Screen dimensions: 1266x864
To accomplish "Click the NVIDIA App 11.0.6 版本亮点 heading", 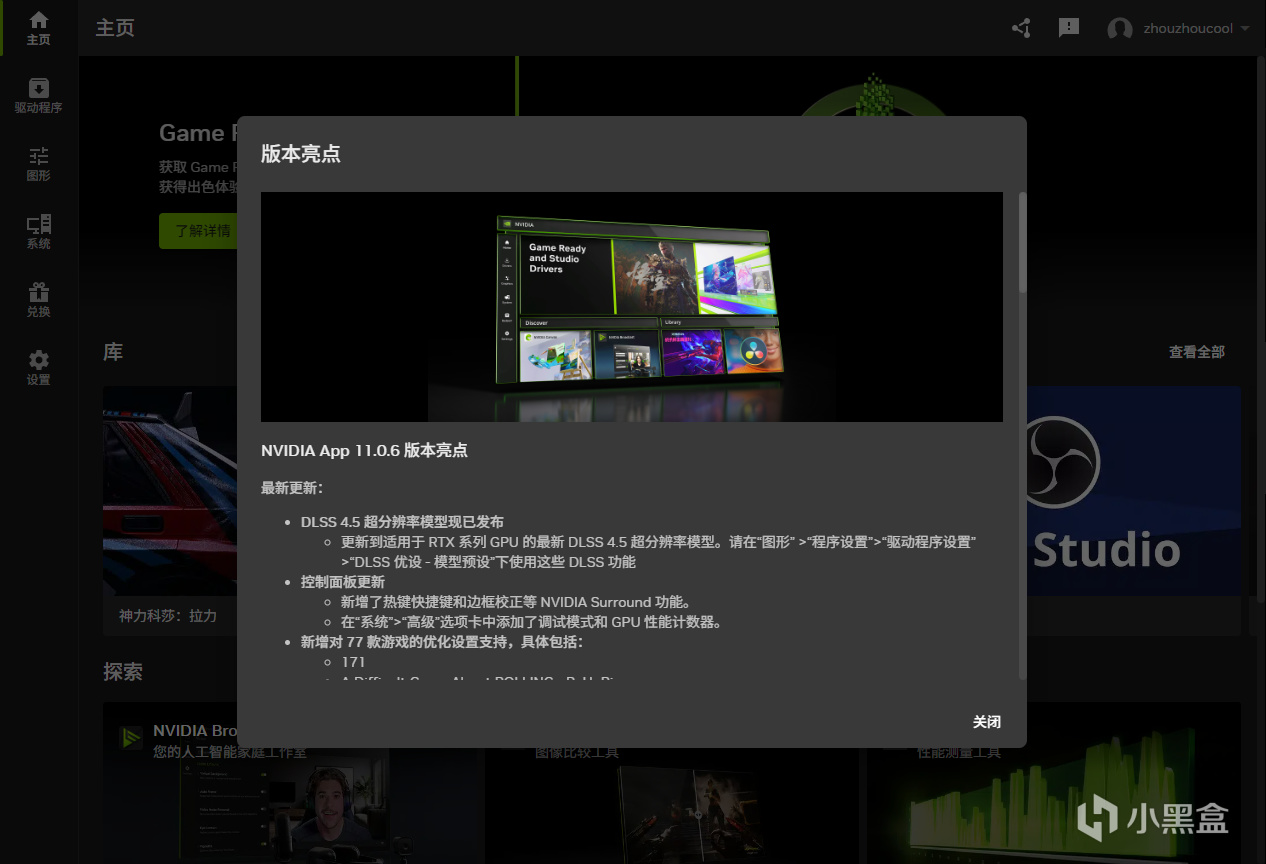I will point(364,451).
